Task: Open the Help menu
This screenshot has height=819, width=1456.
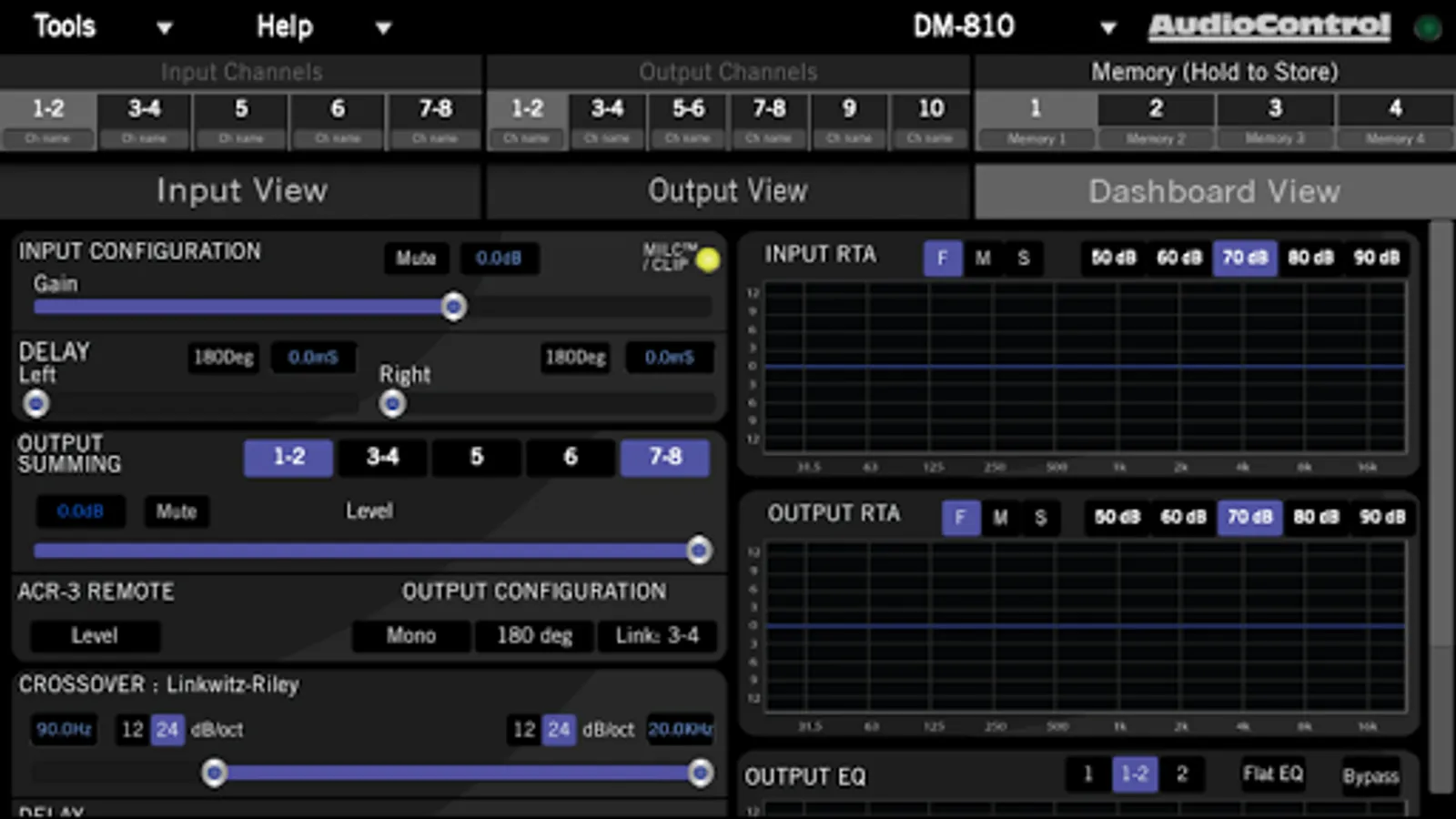Action: click(x=284, y=26)
